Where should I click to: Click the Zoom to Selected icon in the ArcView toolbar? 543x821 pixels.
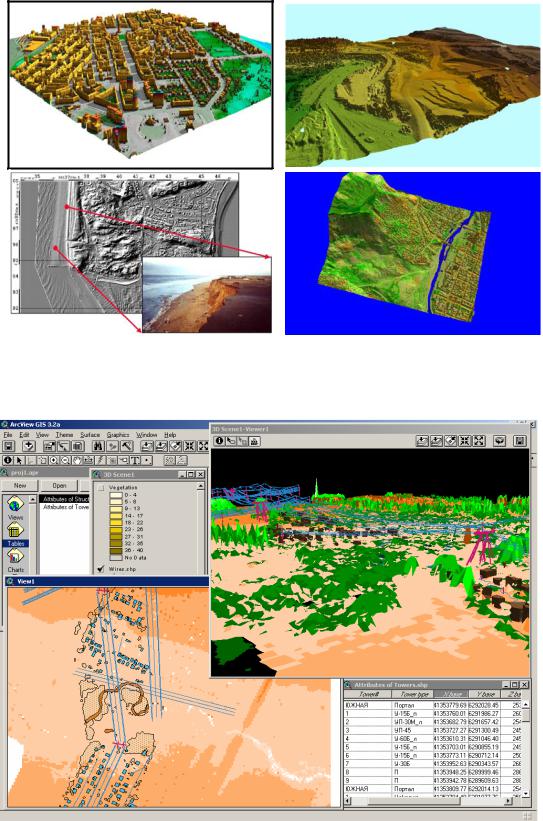click(176, 446)
